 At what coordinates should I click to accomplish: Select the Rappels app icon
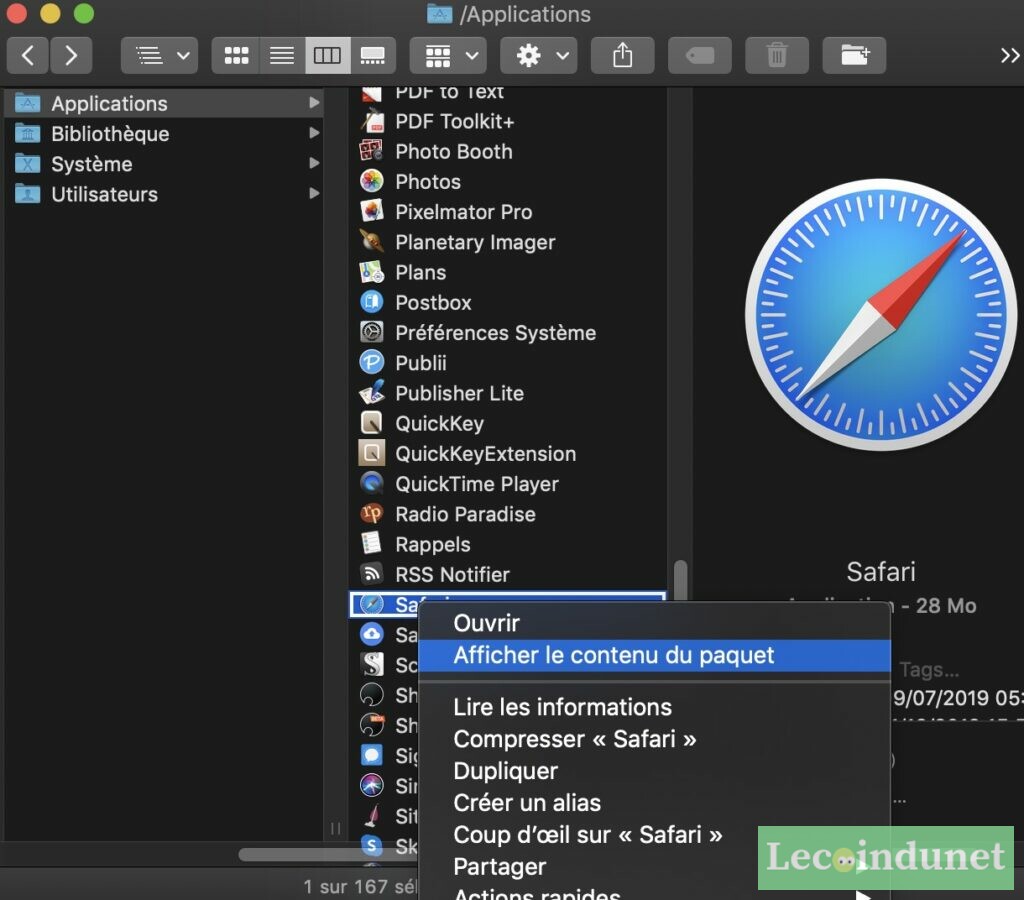click(372, 544)
